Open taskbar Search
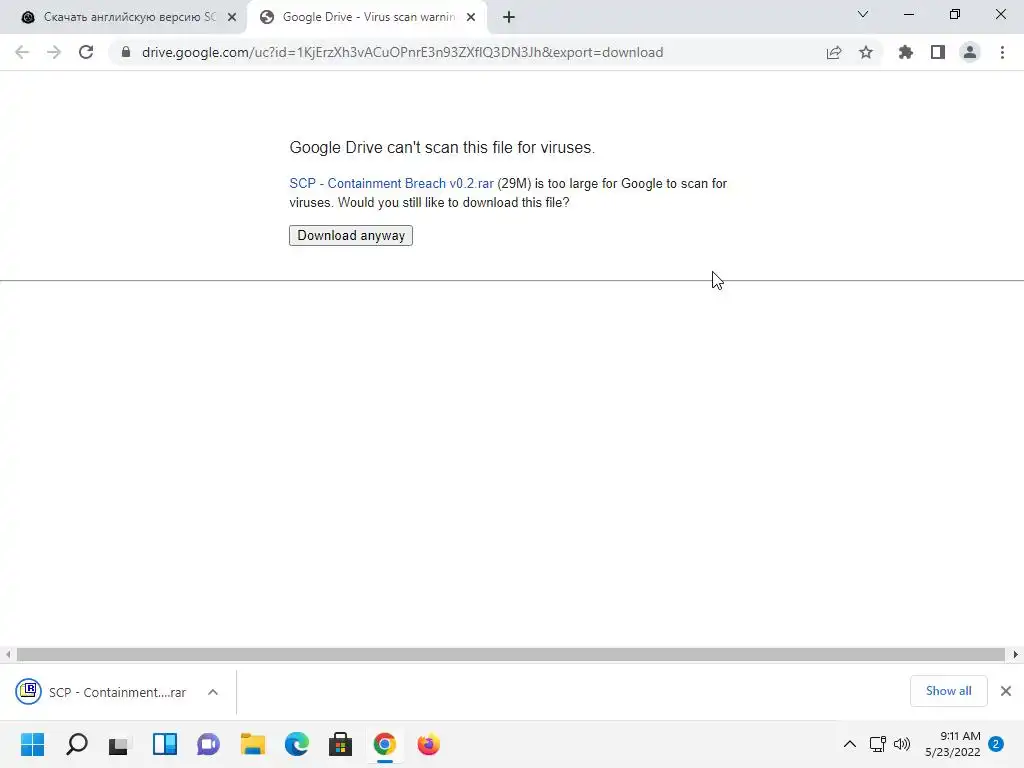The width and height of the screenshot is (1024, 768). click(77, 744)
